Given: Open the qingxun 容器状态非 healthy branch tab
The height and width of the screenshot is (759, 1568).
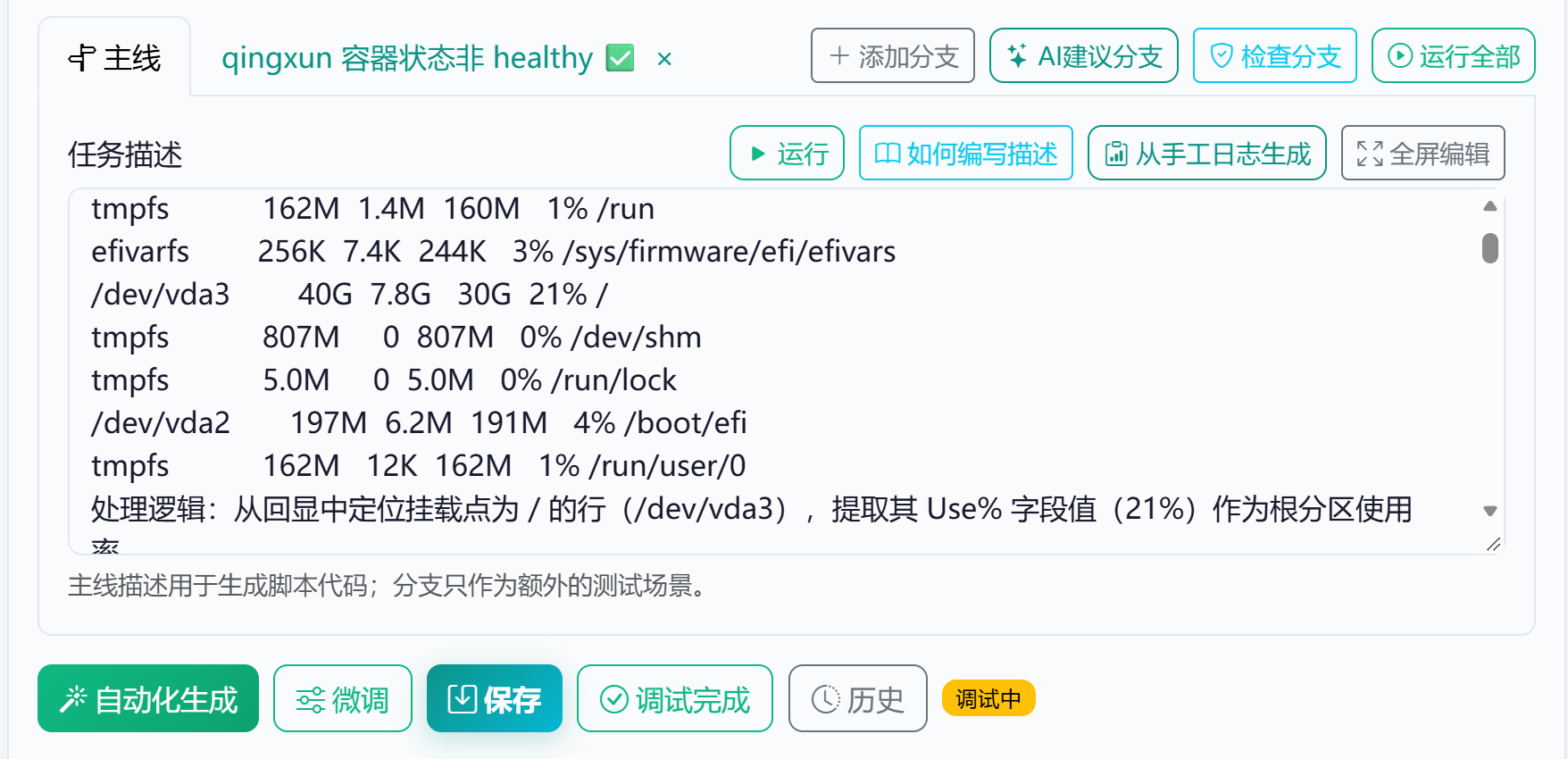Looking at the screenshot, I should [407, 58].
